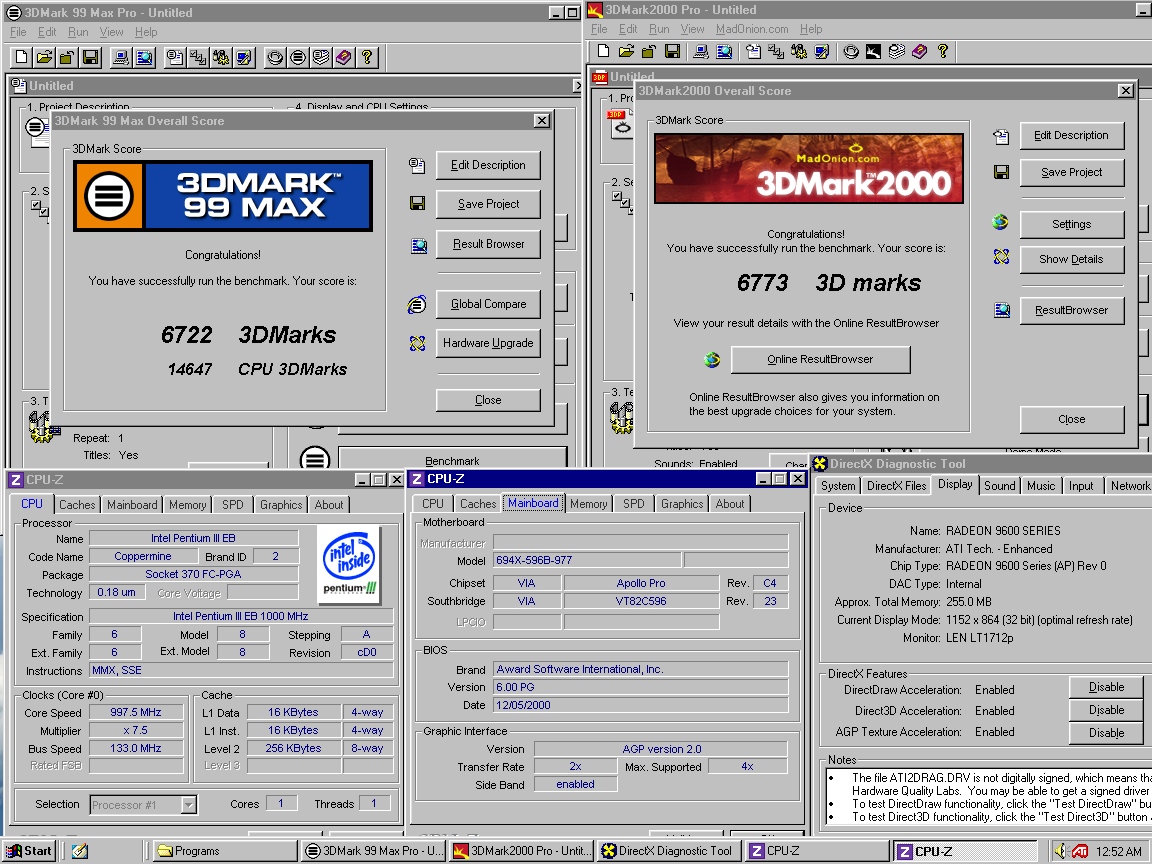1152x864 pixels.
Task: Click the Internet Explorer icon beside Global Compare
Action: pyautogui.click(x=417, y=304)
